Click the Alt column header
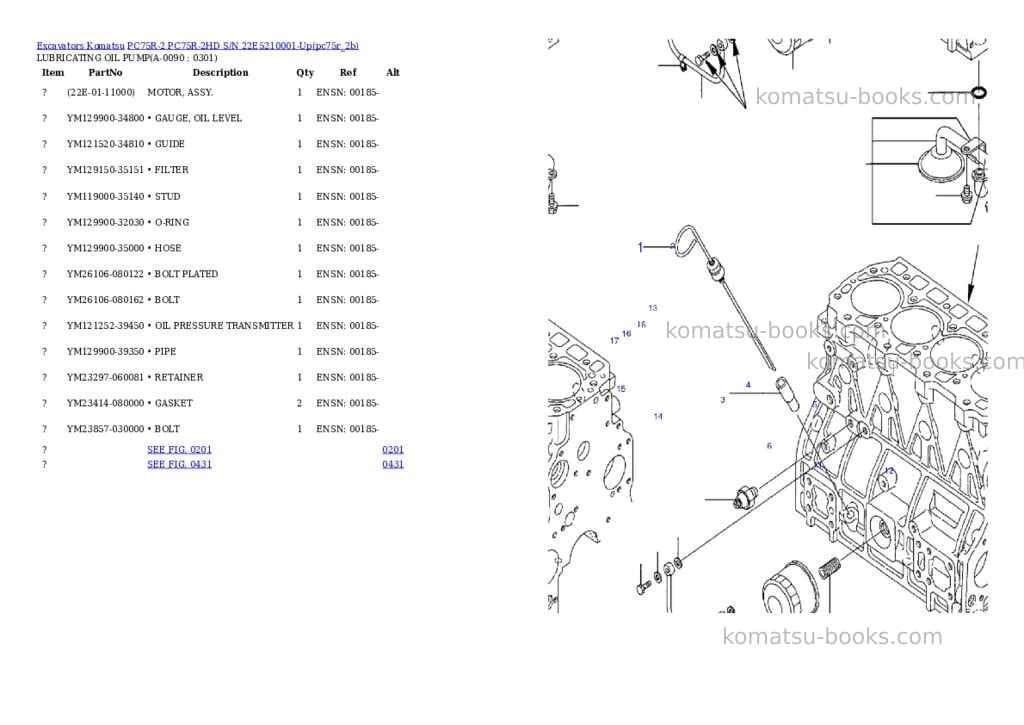The image size is (1024, 725). (392, 72)
